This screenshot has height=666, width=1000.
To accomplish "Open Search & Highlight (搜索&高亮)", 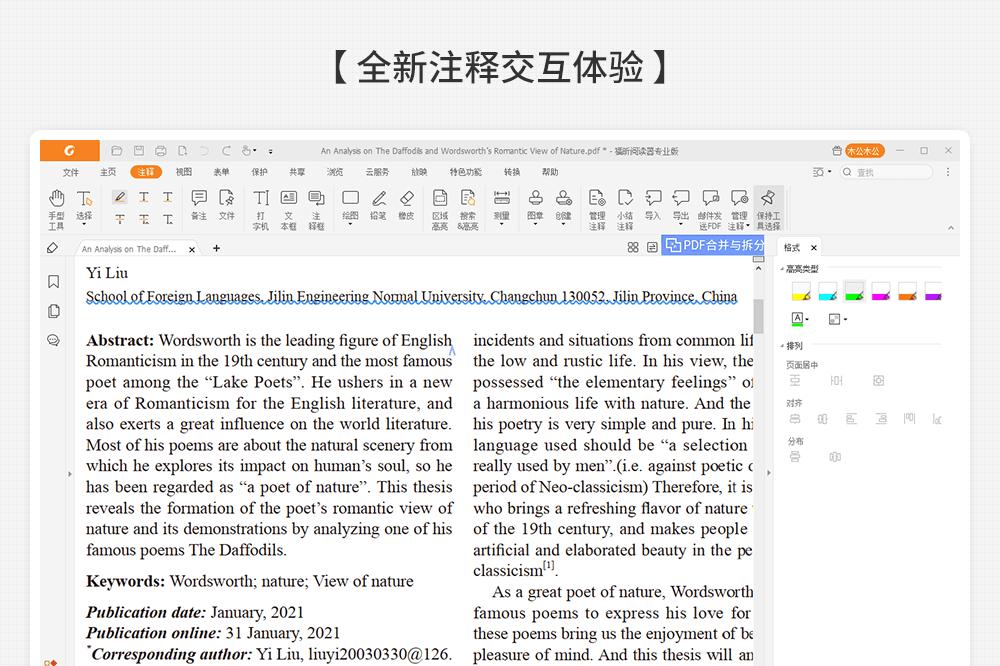I will click(467, 209).
